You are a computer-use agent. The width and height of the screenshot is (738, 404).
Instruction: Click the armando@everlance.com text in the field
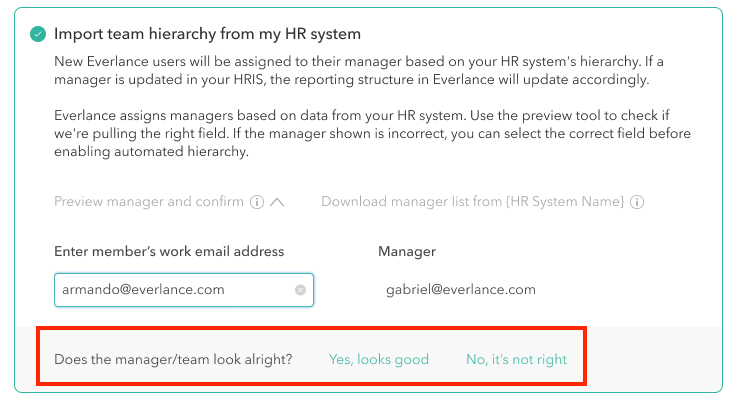[143, 290]
